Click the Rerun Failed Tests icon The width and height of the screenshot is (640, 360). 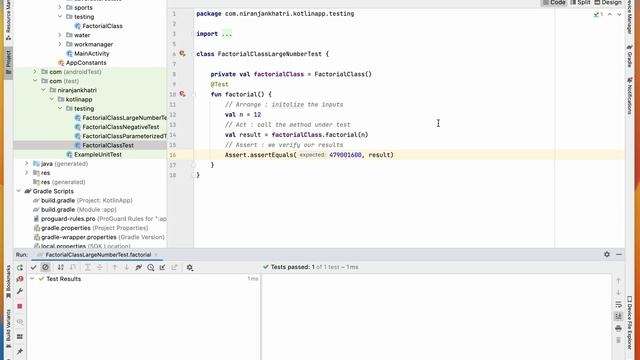20,279
